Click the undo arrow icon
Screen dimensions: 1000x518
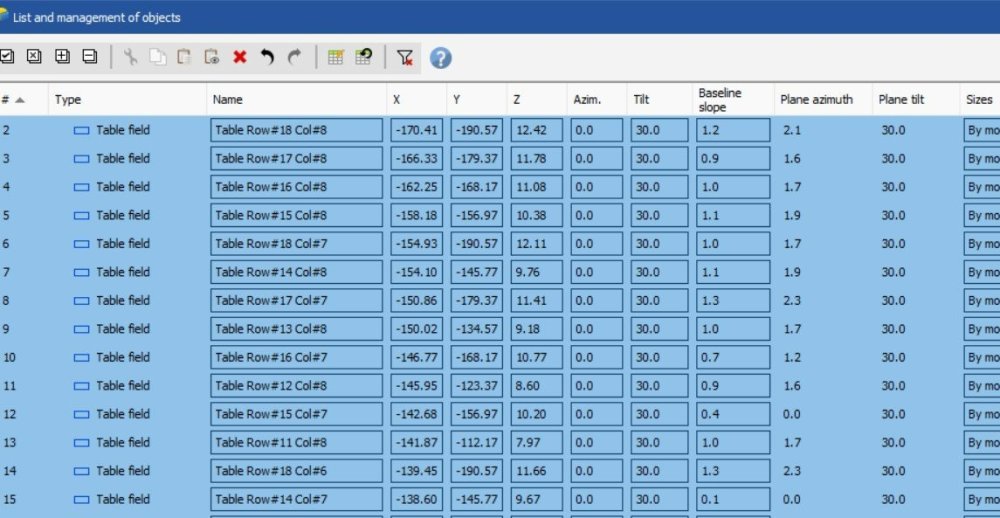267,58
